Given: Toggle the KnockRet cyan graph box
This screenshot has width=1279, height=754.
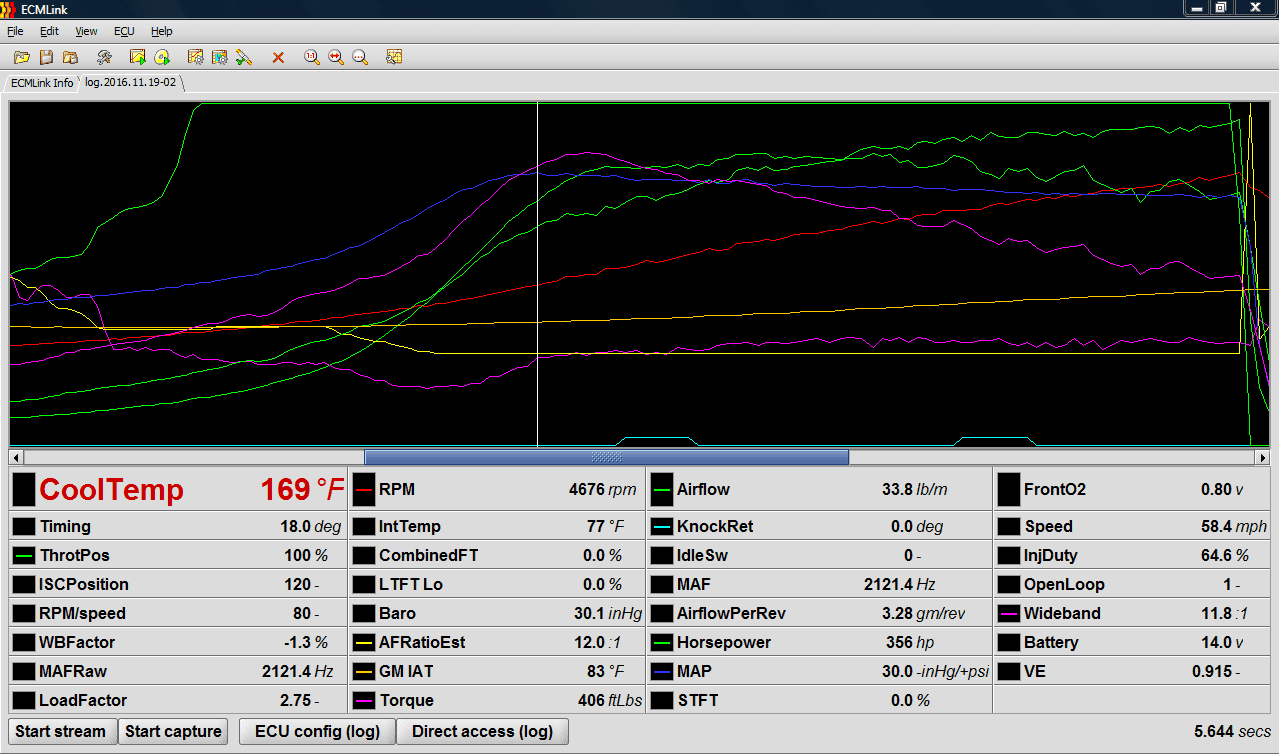Looking at the screenshot, I should coord(661,526).
